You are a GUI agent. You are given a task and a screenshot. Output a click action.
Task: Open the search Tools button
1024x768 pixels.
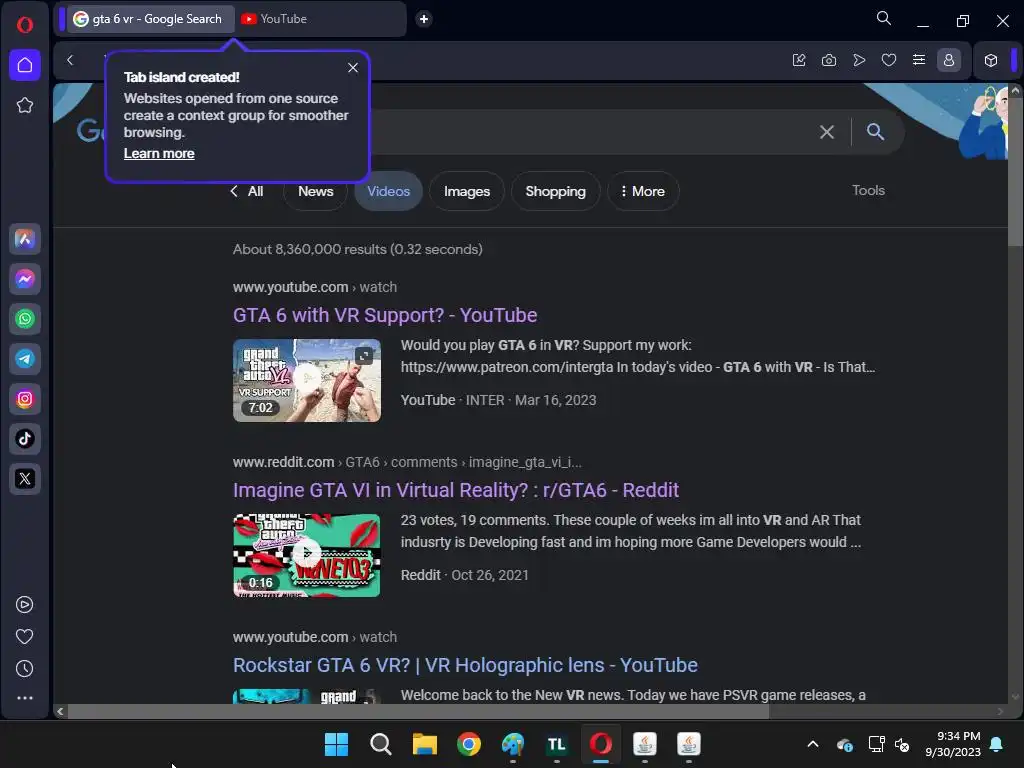868,191
